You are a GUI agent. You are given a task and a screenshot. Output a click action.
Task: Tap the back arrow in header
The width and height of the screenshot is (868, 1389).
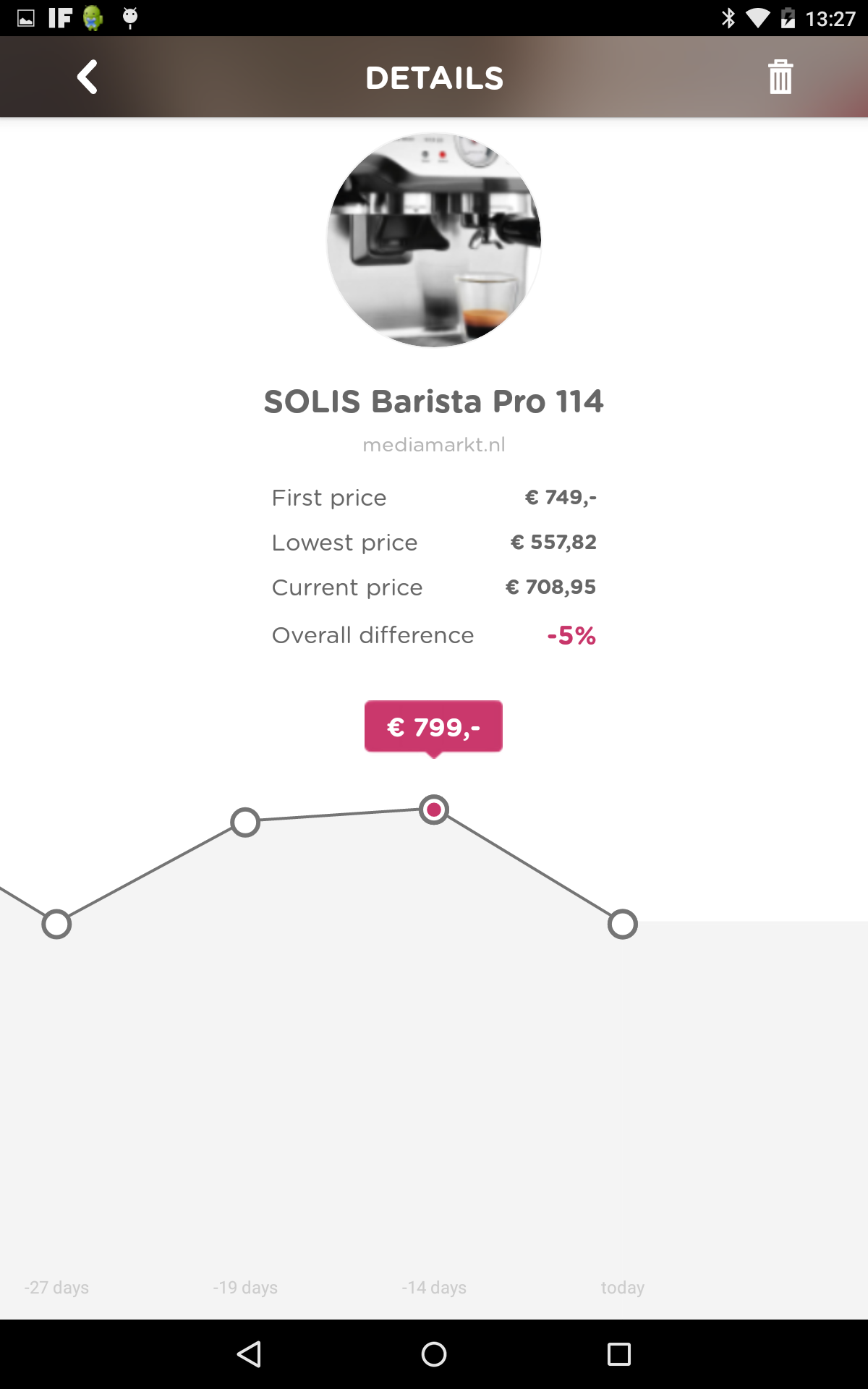[x=88, y=77]
